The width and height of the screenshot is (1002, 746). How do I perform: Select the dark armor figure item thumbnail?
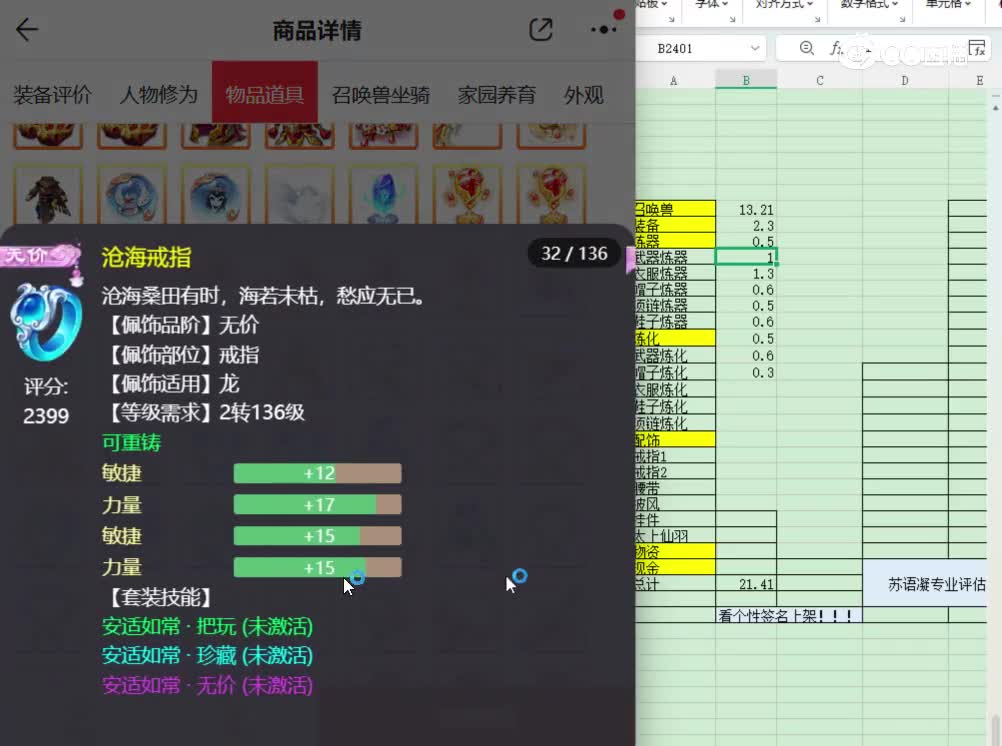point(48,195)
